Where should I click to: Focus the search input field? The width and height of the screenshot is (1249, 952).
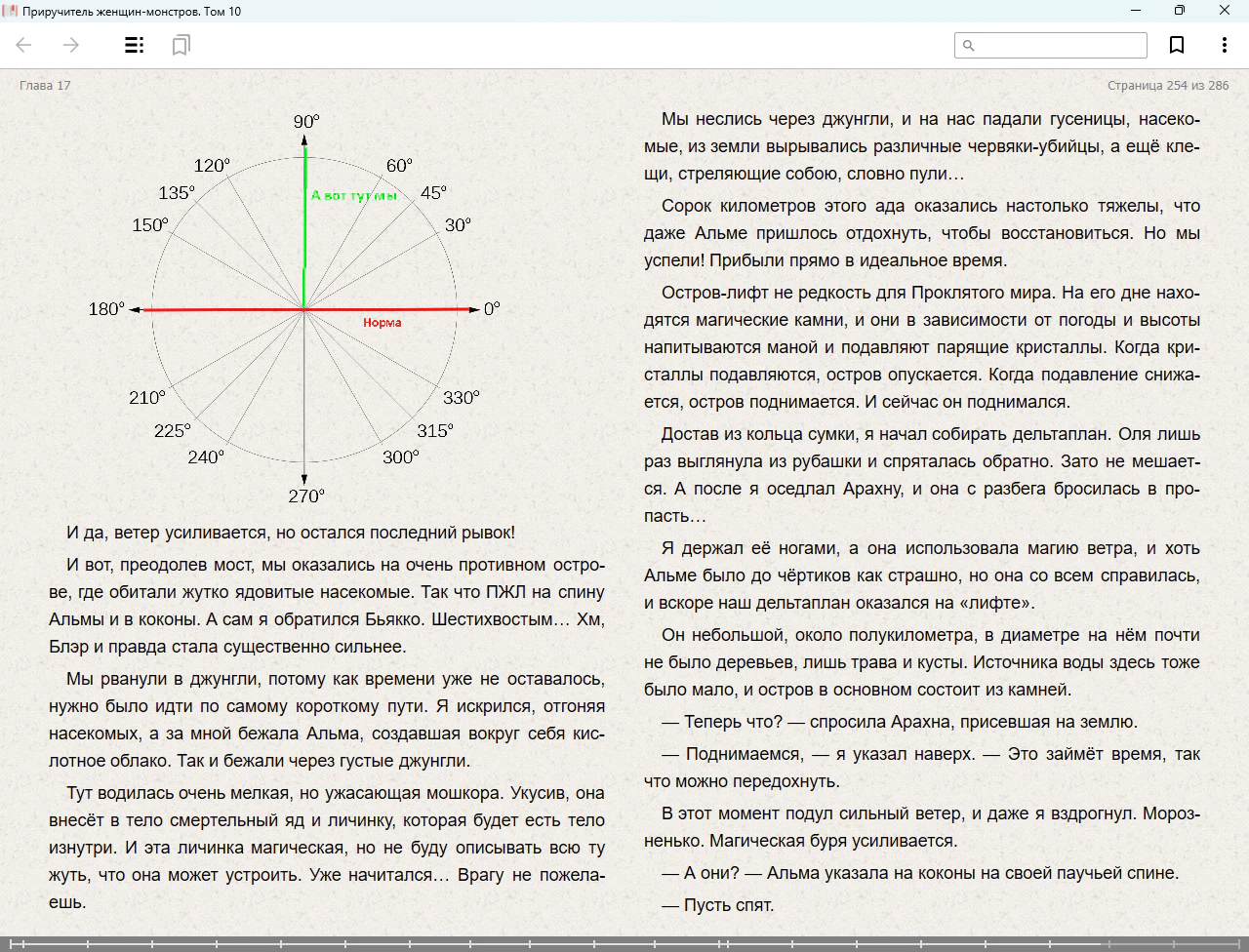click(x=1051, y=45)
